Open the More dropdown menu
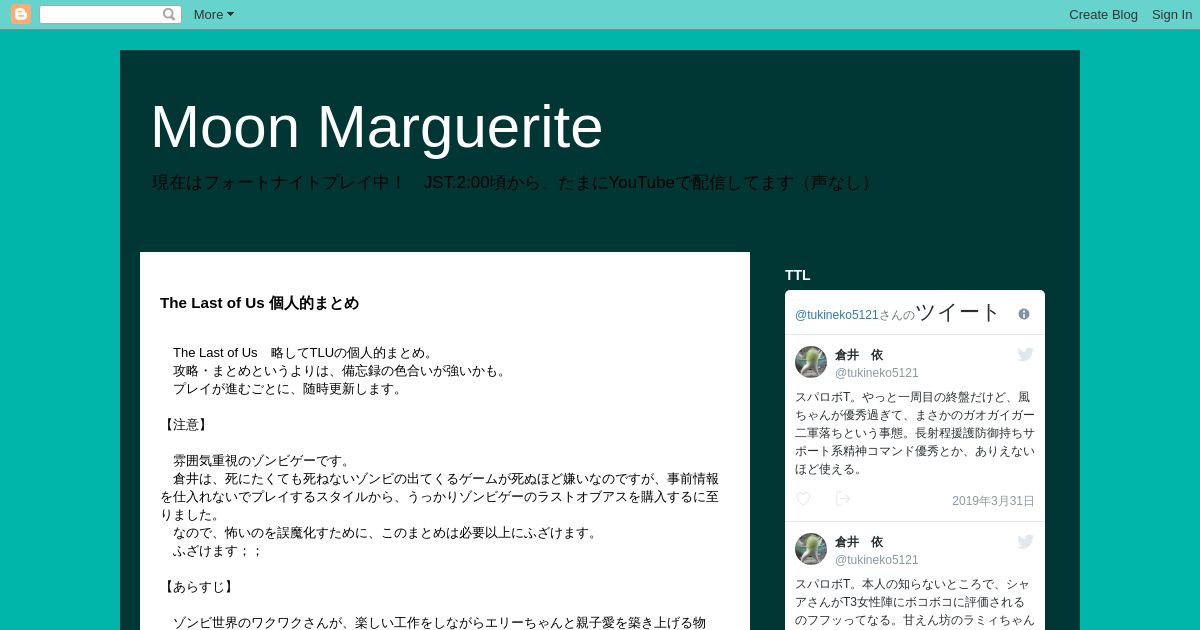This screenshot has width=1200, height=630. (213, 14)
